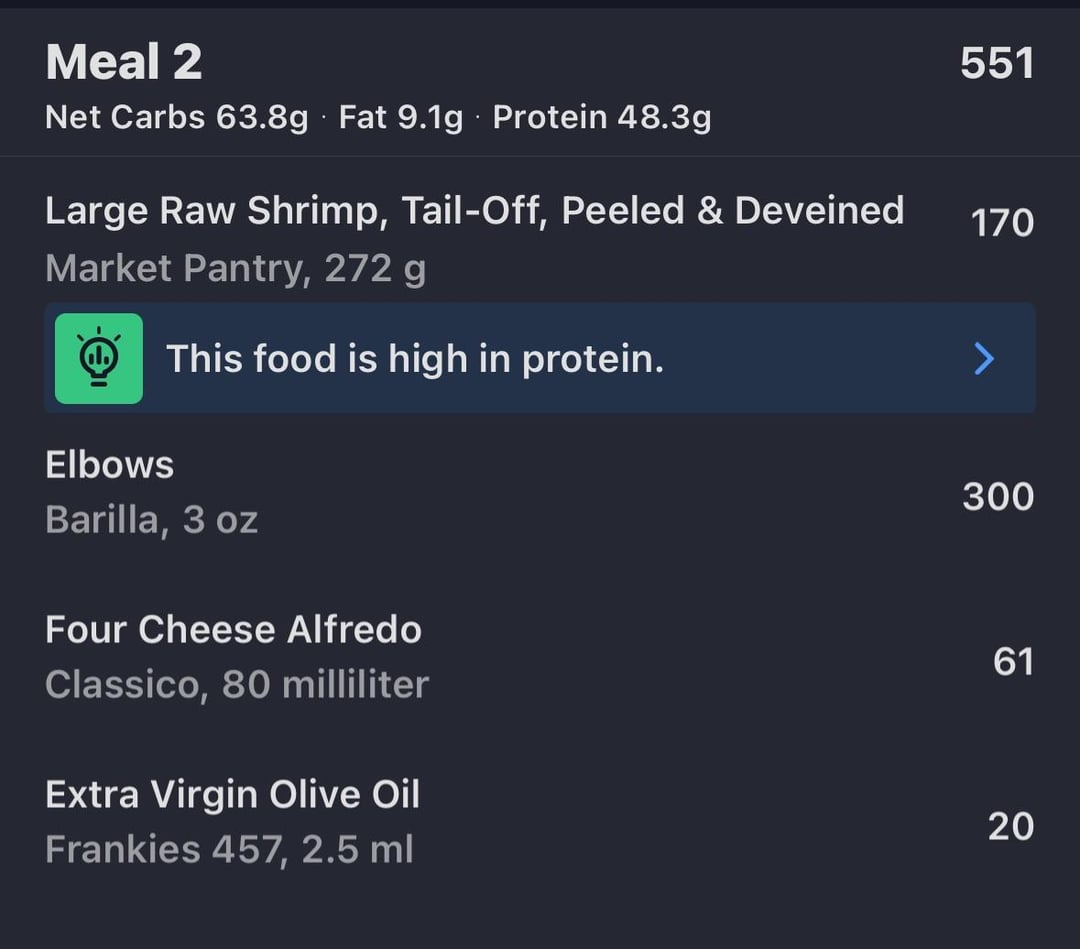The height and width of the screenshot is (949, 1080).
Task: Tap the 170 calorie value for shrimp
Action: 1002,223
